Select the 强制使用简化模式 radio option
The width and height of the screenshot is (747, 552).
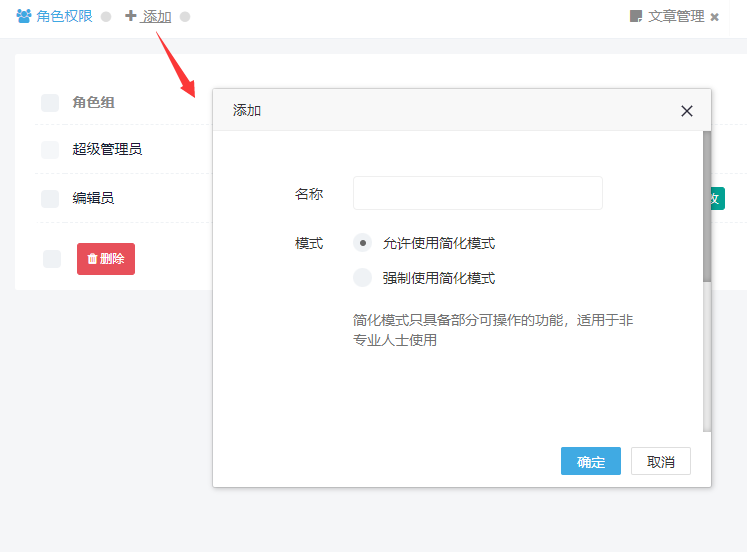click(363, 278)
